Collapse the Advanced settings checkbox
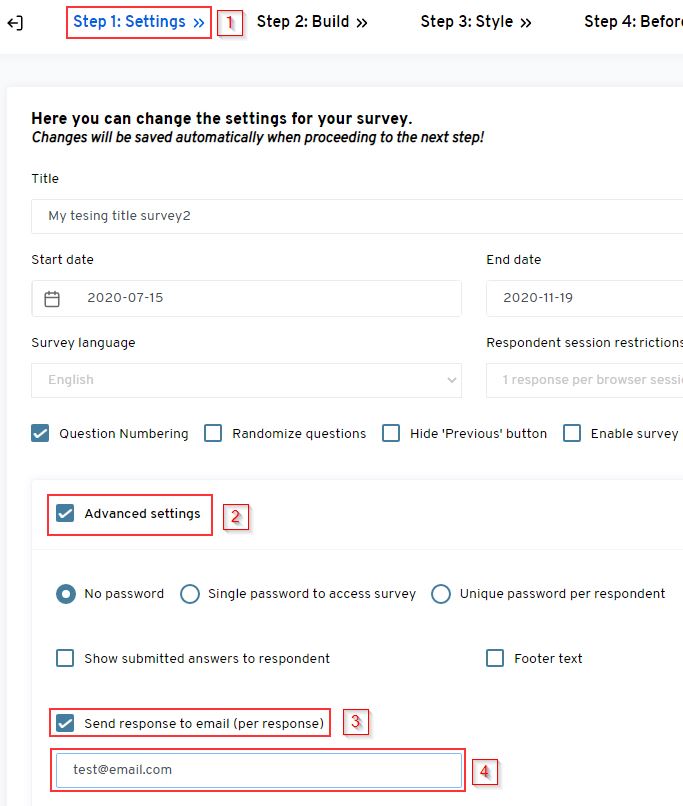The width and height of the screenshot is (683, 806). (x=65, y=514)
